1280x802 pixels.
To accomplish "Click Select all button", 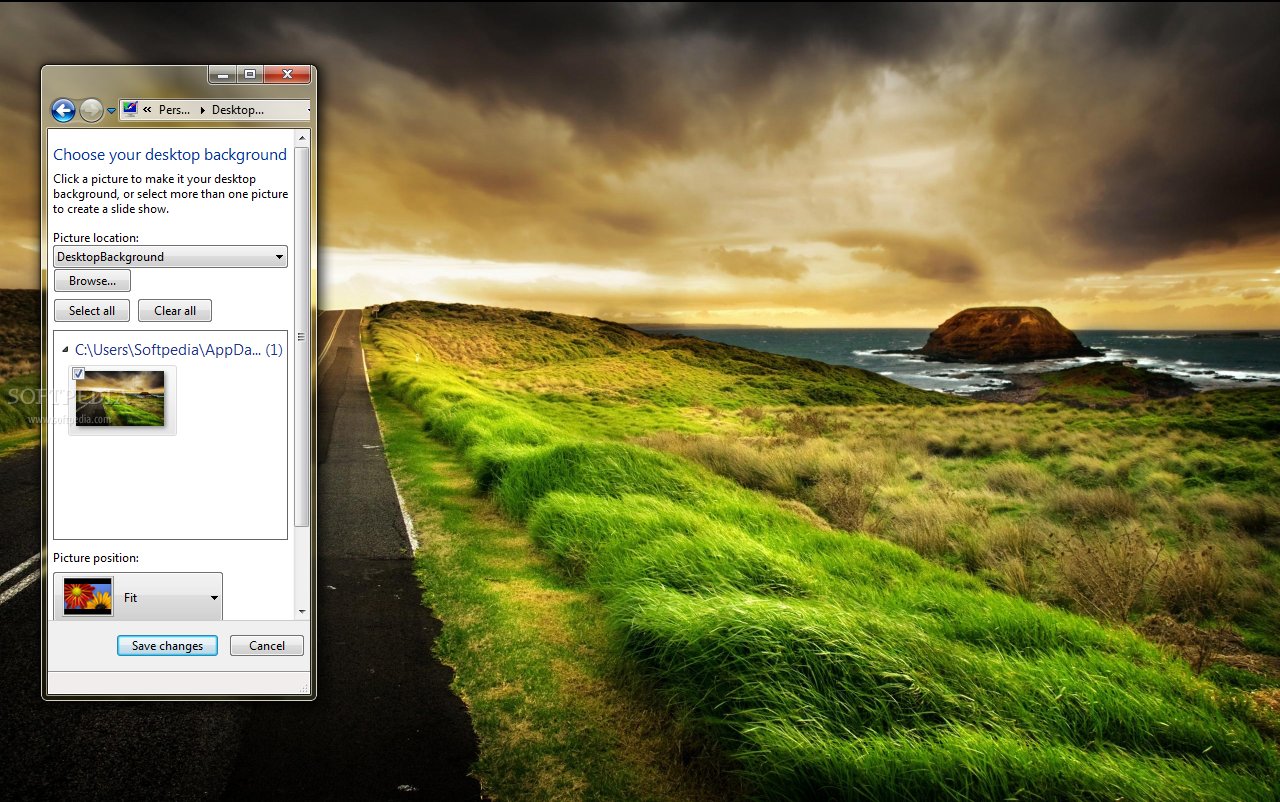I will (92, 311).
